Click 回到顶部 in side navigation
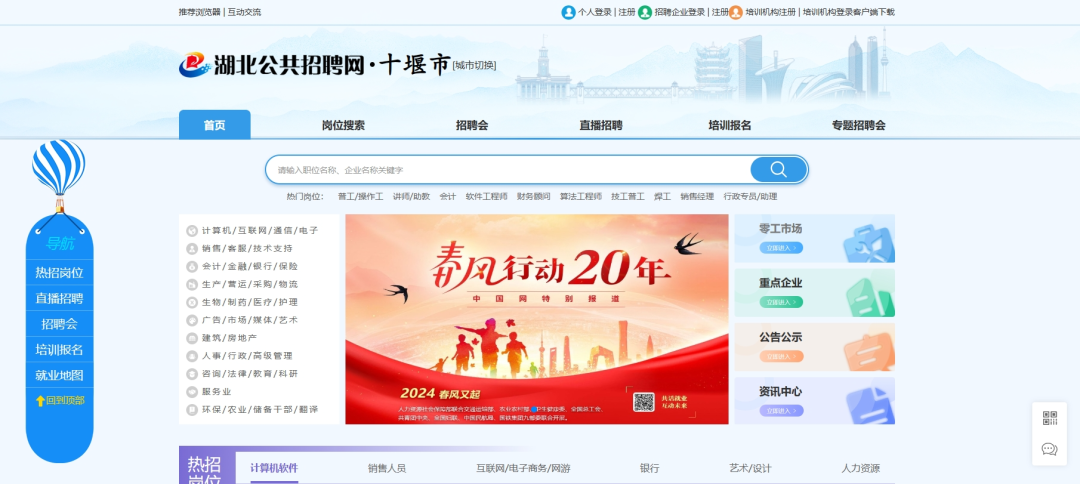1080x484 pixels. tap(60, 401)
